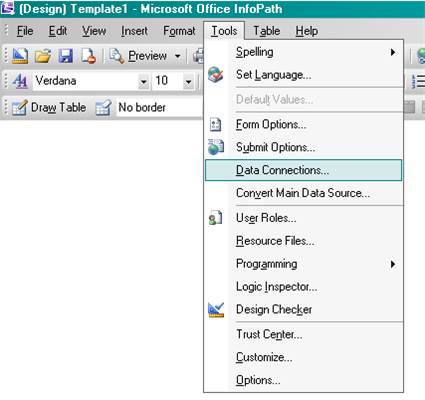Choose Set Language from the Tools menu
This screenshot has height=400, width=425.
[303, 75]
